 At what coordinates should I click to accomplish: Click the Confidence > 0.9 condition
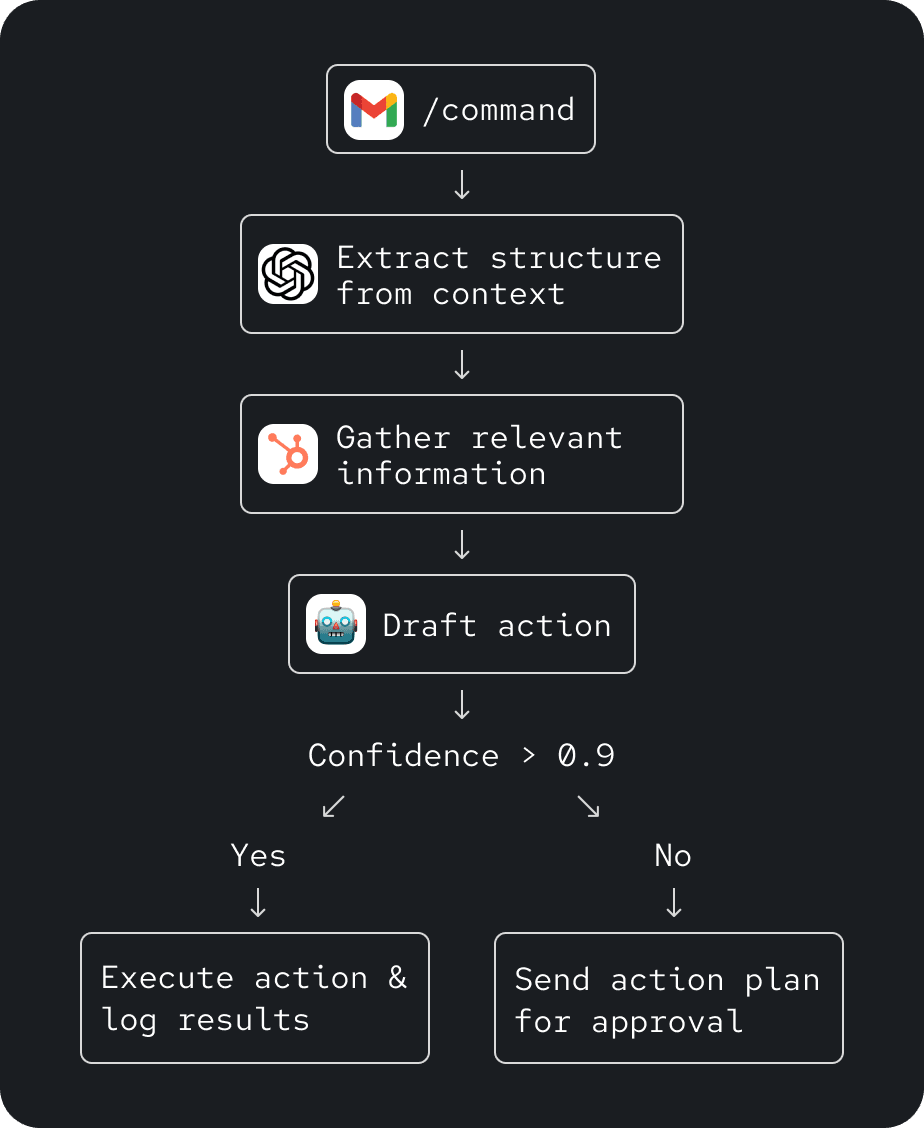tap(461, 755)
